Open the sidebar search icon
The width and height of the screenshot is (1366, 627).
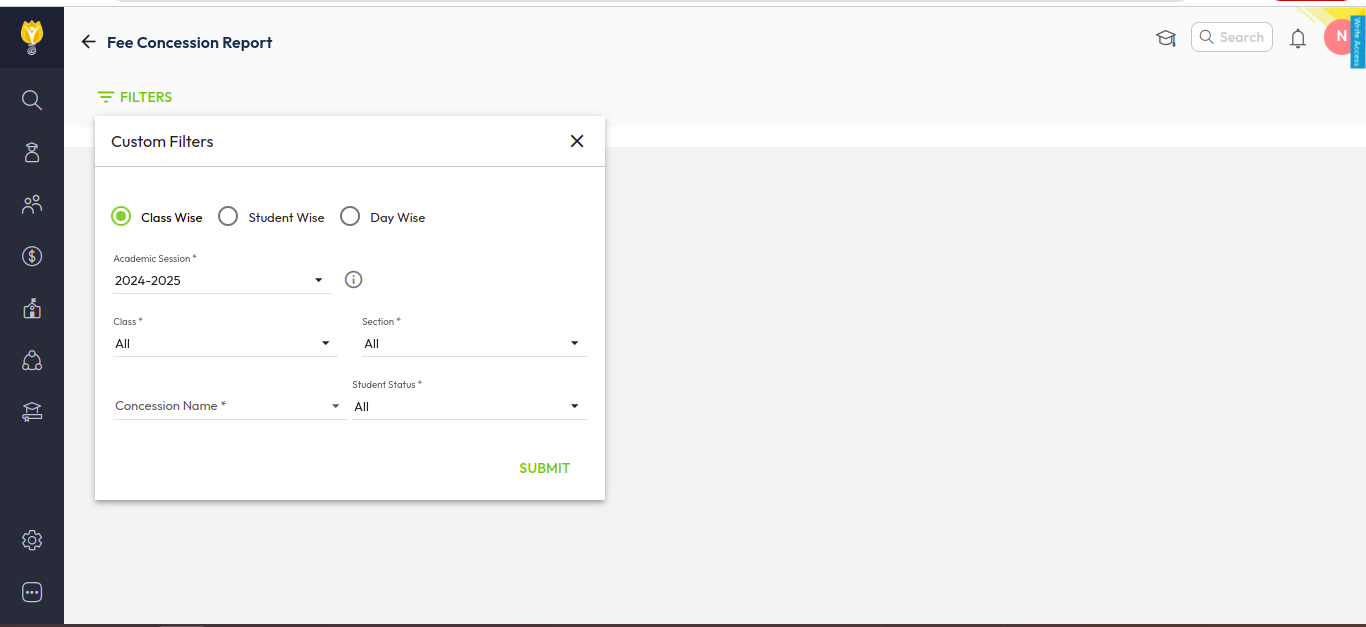click(32, 100)
